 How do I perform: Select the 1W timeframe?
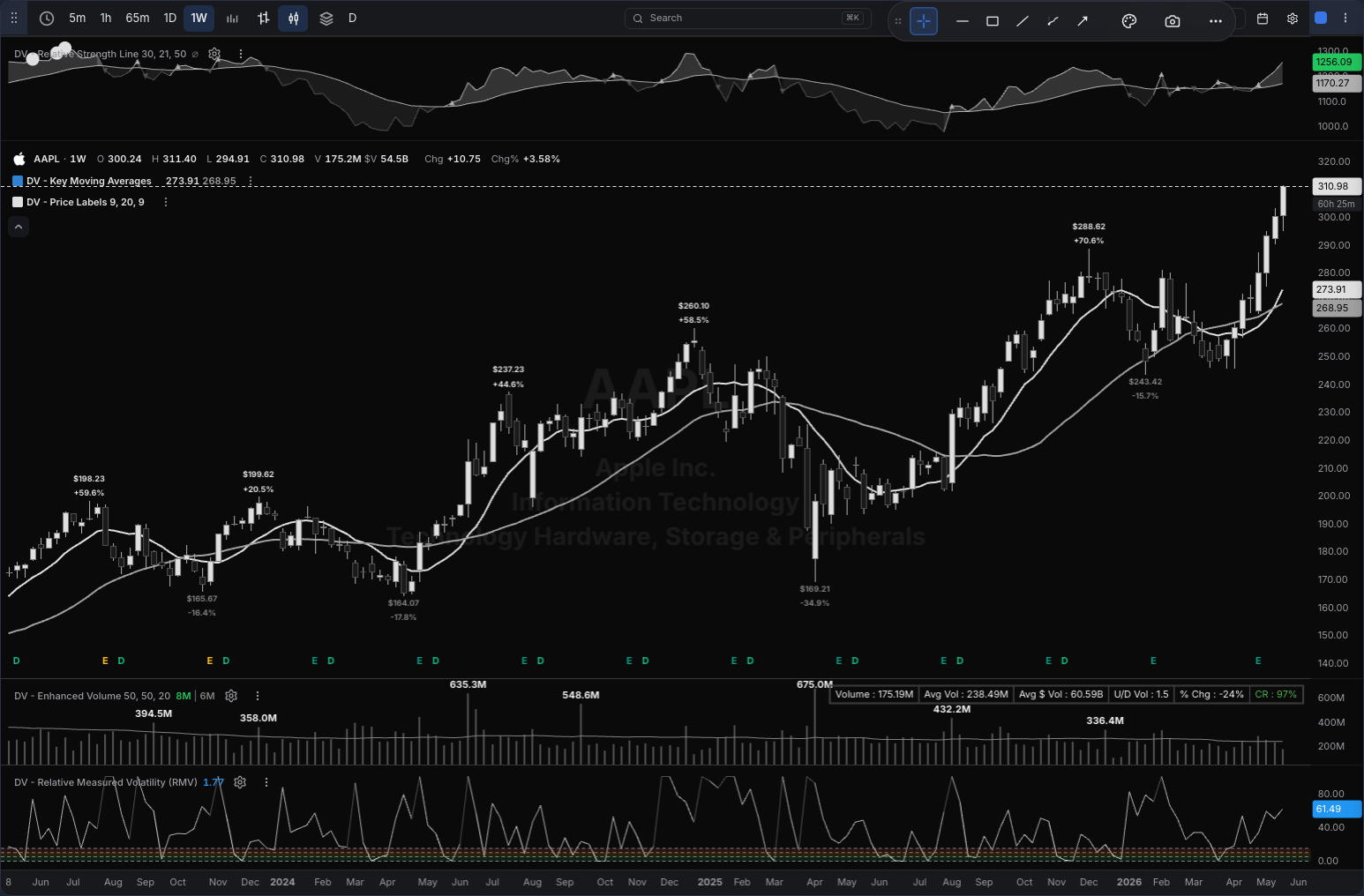pos(199,18)
